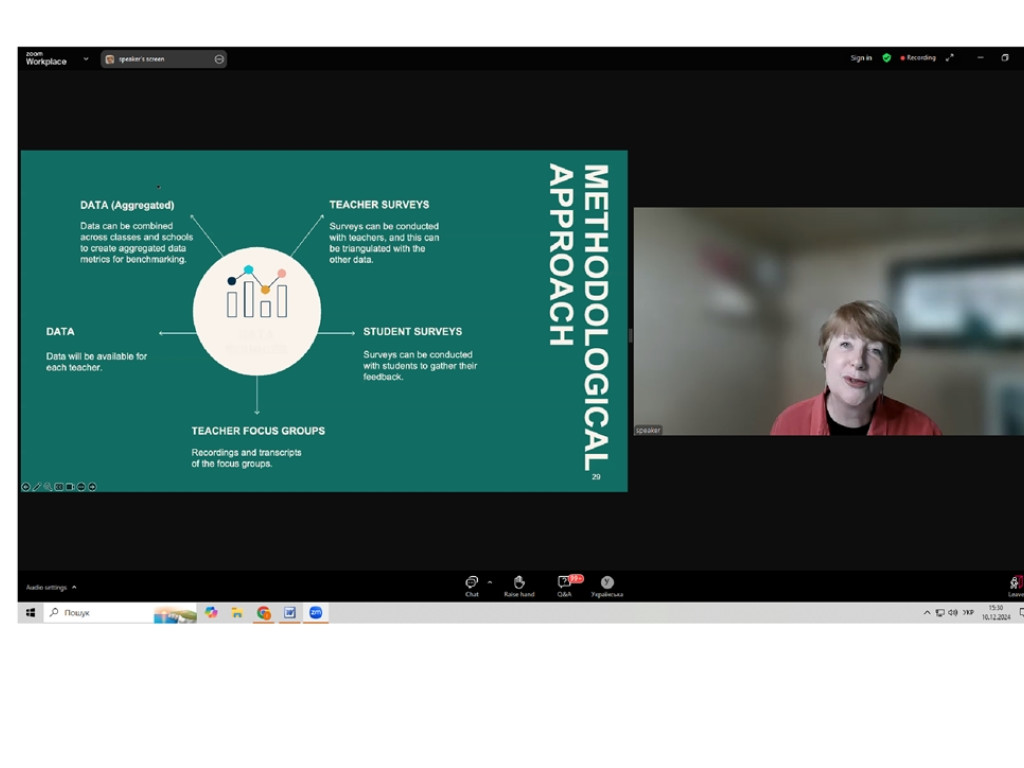The image size is (1024, 768).
Task: Click 'Data will be available for each teacher' text
Action: pos(96,361)
